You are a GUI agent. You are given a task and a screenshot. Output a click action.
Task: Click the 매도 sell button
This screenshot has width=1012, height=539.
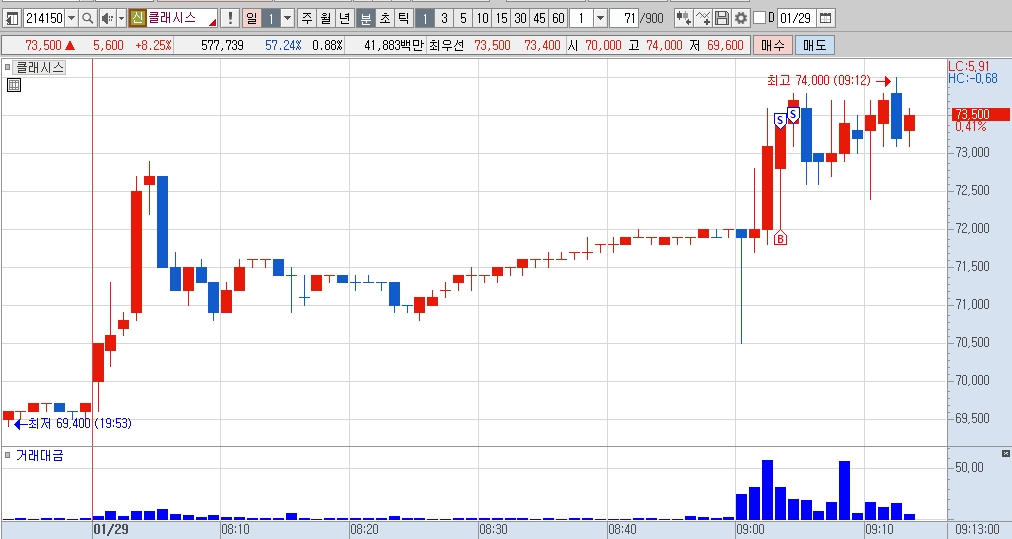click(815, 45)
